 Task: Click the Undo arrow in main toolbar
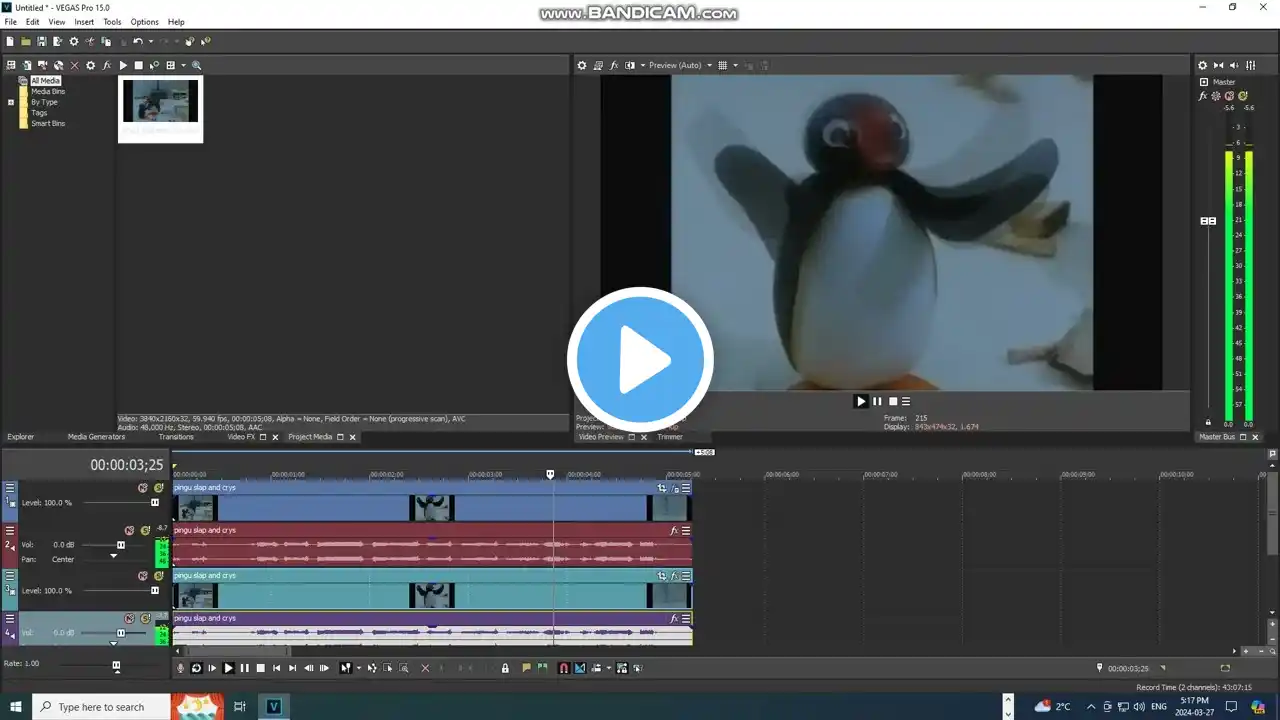(138, 41)
